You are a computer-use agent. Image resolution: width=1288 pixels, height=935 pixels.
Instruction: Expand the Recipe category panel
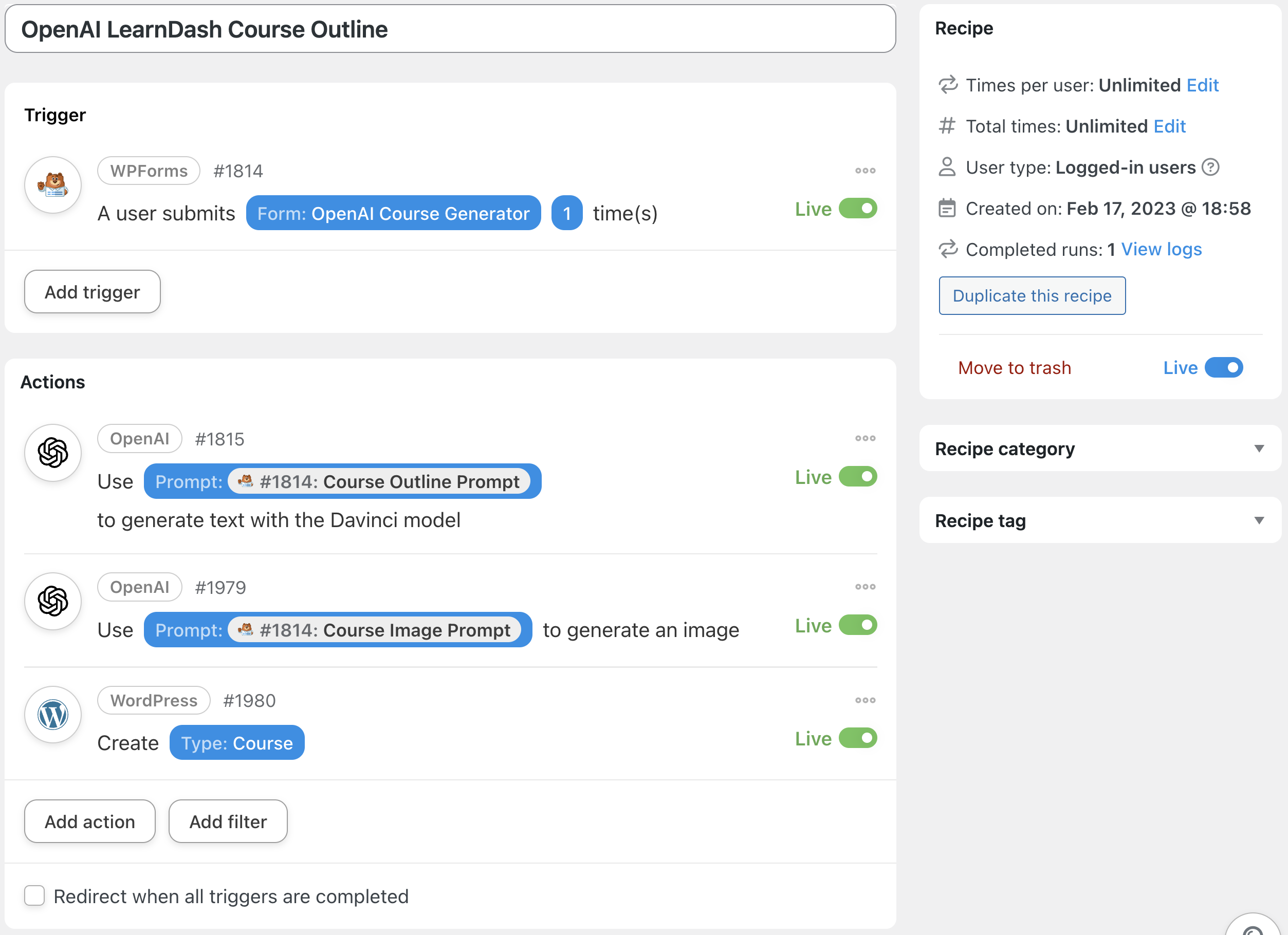coord(1100,448)
